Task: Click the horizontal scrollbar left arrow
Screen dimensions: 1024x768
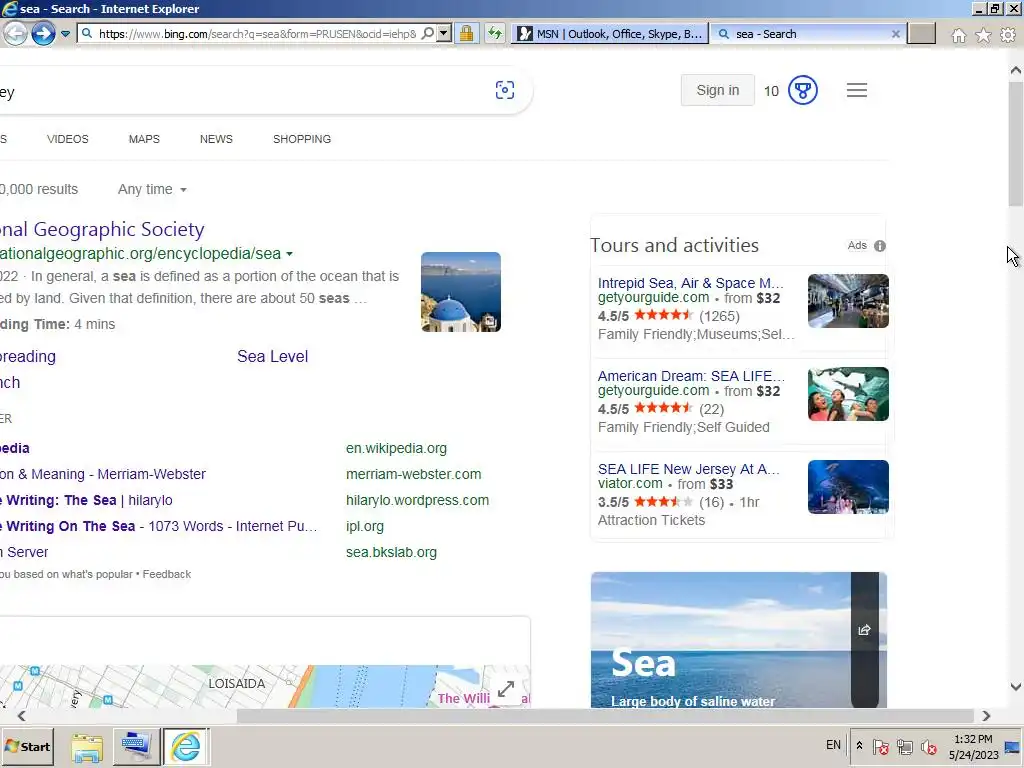Action: [x=22, y=716]
